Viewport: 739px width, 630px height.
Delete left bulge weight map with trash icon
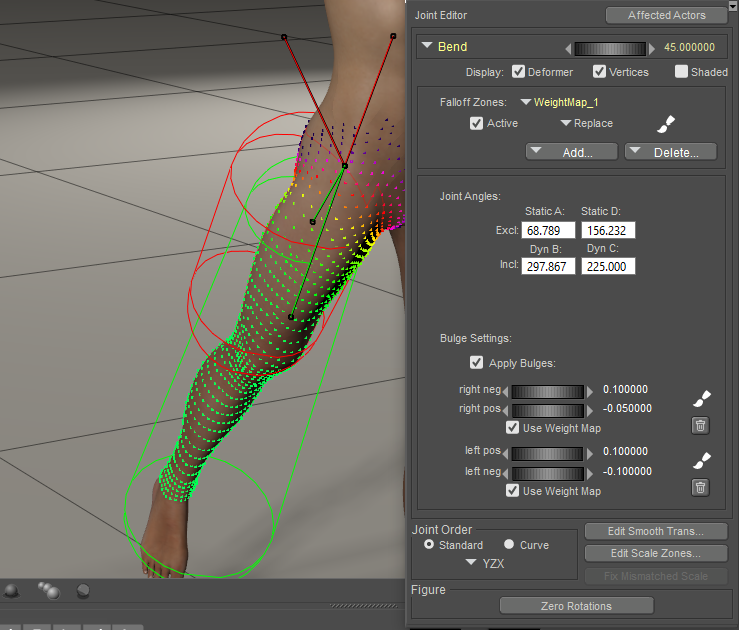tap(701, 488)
